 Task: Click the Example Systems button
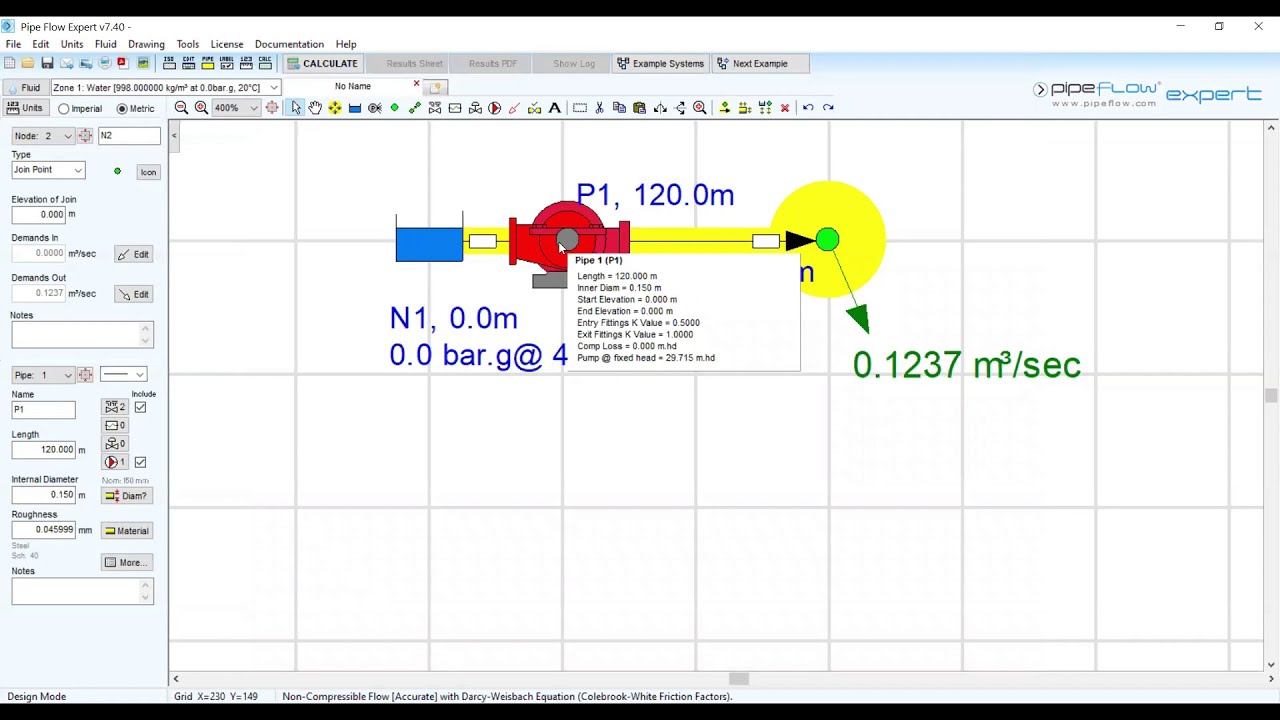coord(660,64)
